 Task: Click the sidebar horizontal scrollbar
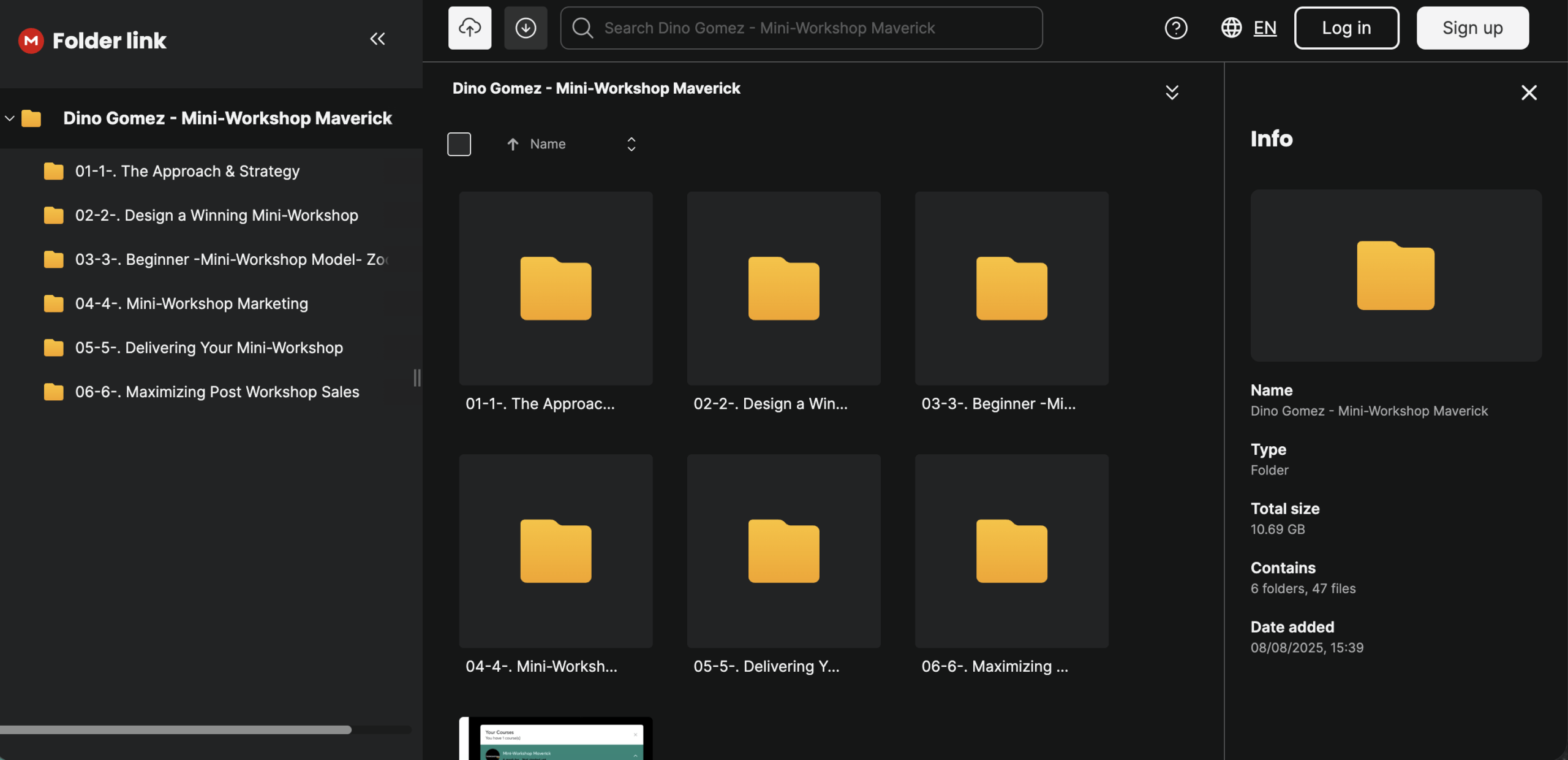click(175, 729)
